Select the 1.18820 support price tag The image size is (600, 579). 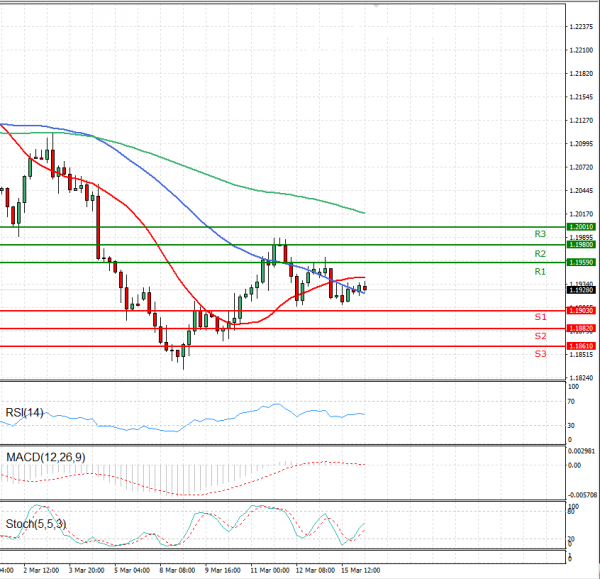(x=581, y=328)
